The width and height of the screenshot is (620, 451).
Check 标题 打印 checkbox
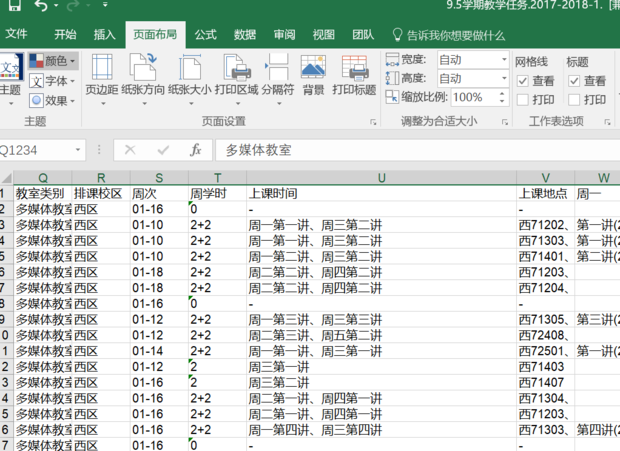tap(574, 100)
